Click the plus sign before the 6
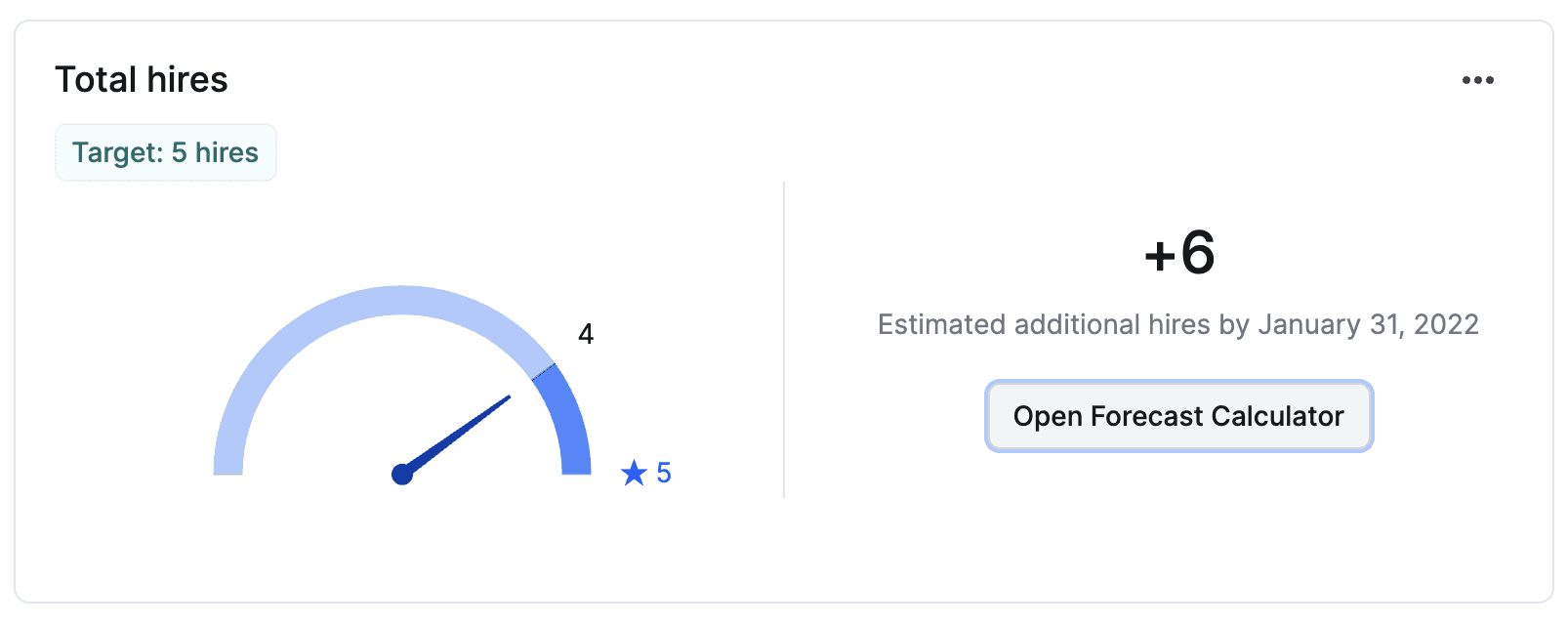1568x625 pixels. point(1159,256)
